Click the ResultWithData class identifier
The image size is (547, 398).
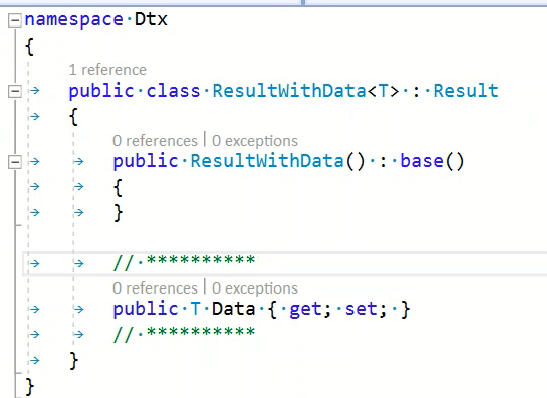click(x=290, y=91)
